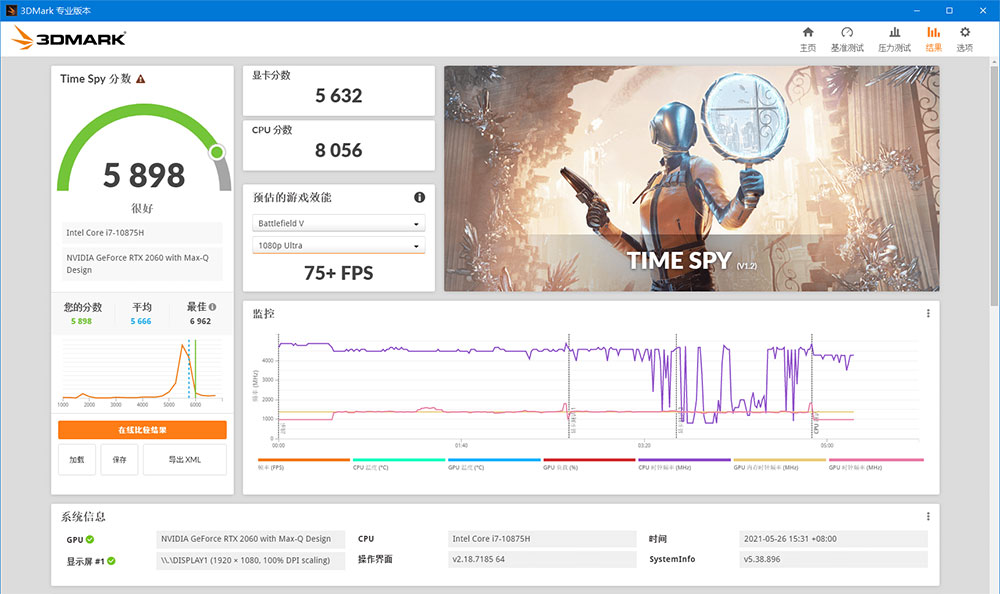This screenshot has width=1000, height=594.
Task: Open the Battlefield V game dropdown
Action: [338, 222]
